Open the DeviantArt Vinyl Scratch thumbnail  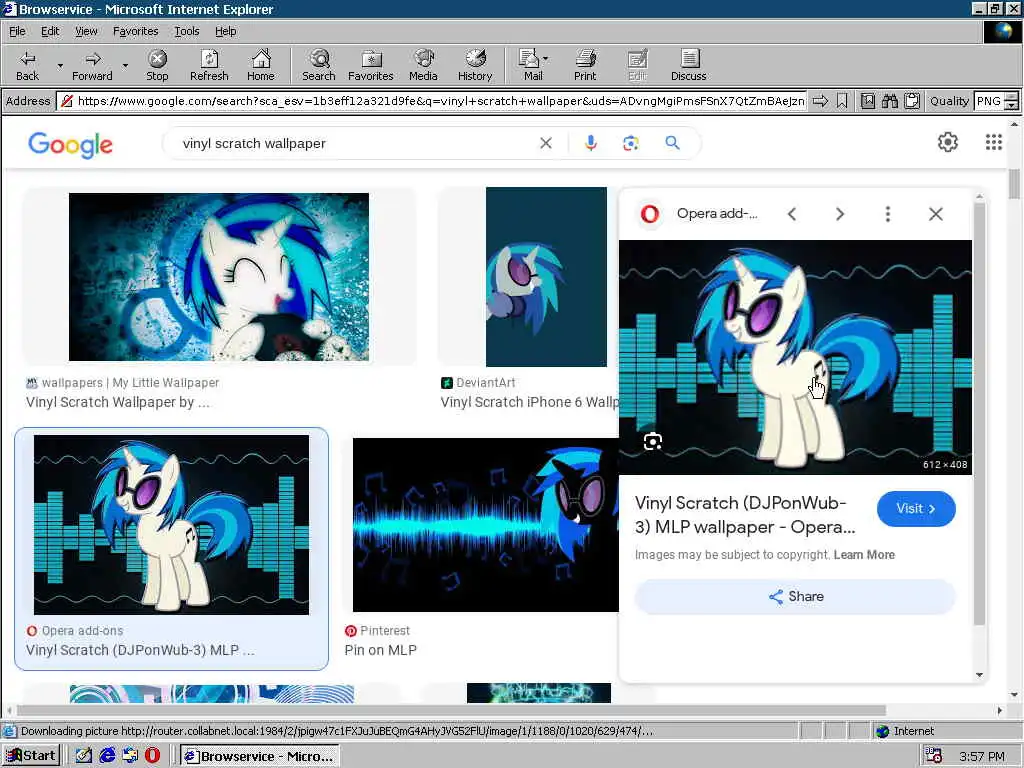[x=546, y=277]
